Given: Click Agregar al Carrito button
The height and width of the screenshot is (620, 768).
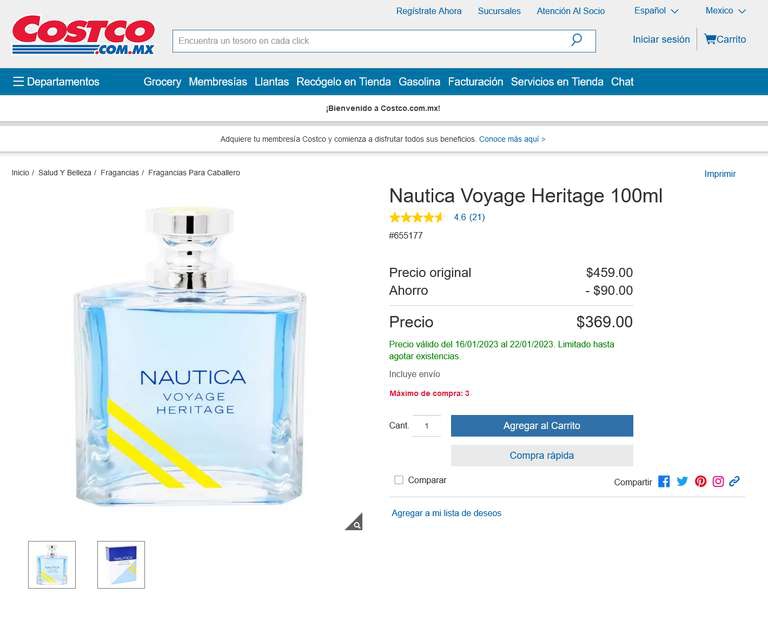Looking at the screenshot, I should tap(542, 426).
